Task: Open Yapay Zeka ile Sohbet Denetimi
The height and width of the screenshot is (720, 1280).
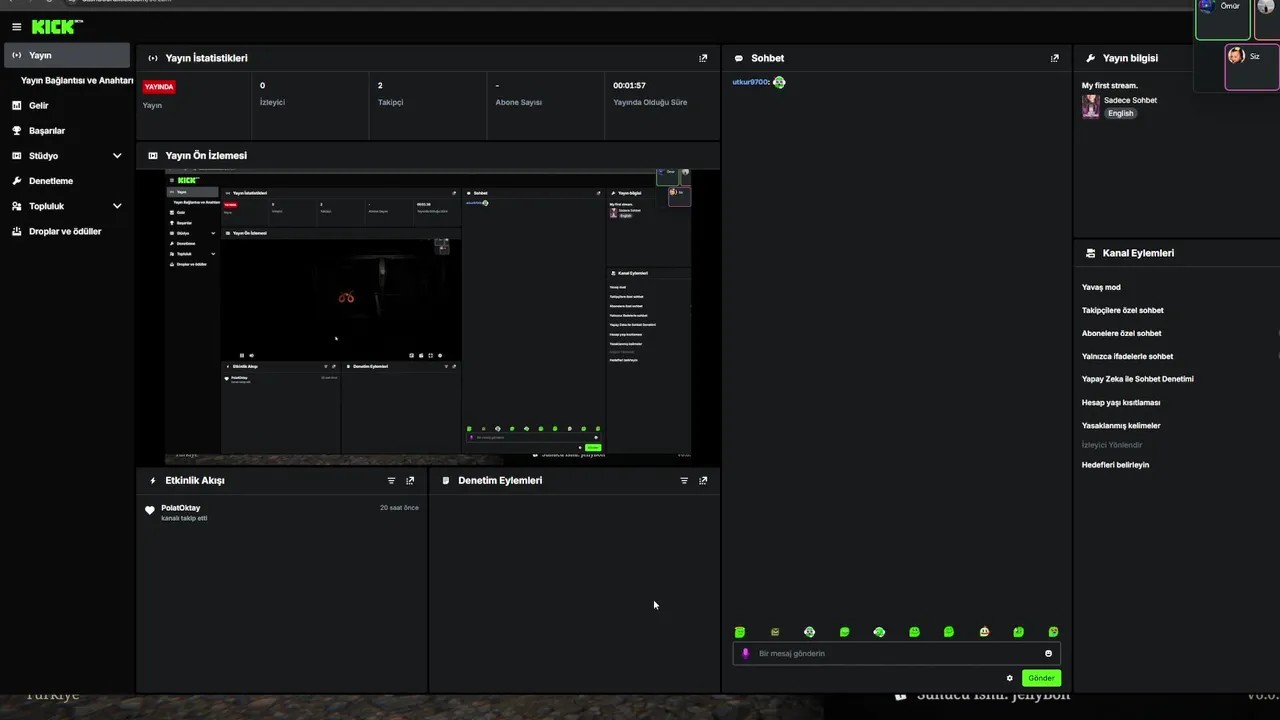Action: tap(1137, 379)
